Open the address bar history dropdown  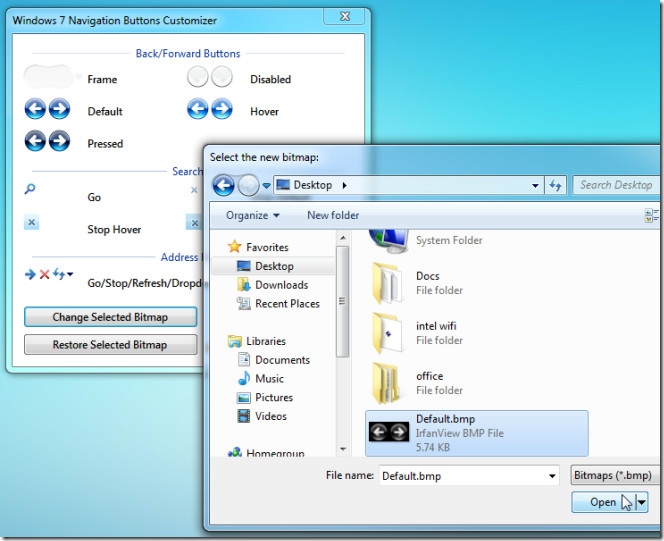(x=535, y=185)
